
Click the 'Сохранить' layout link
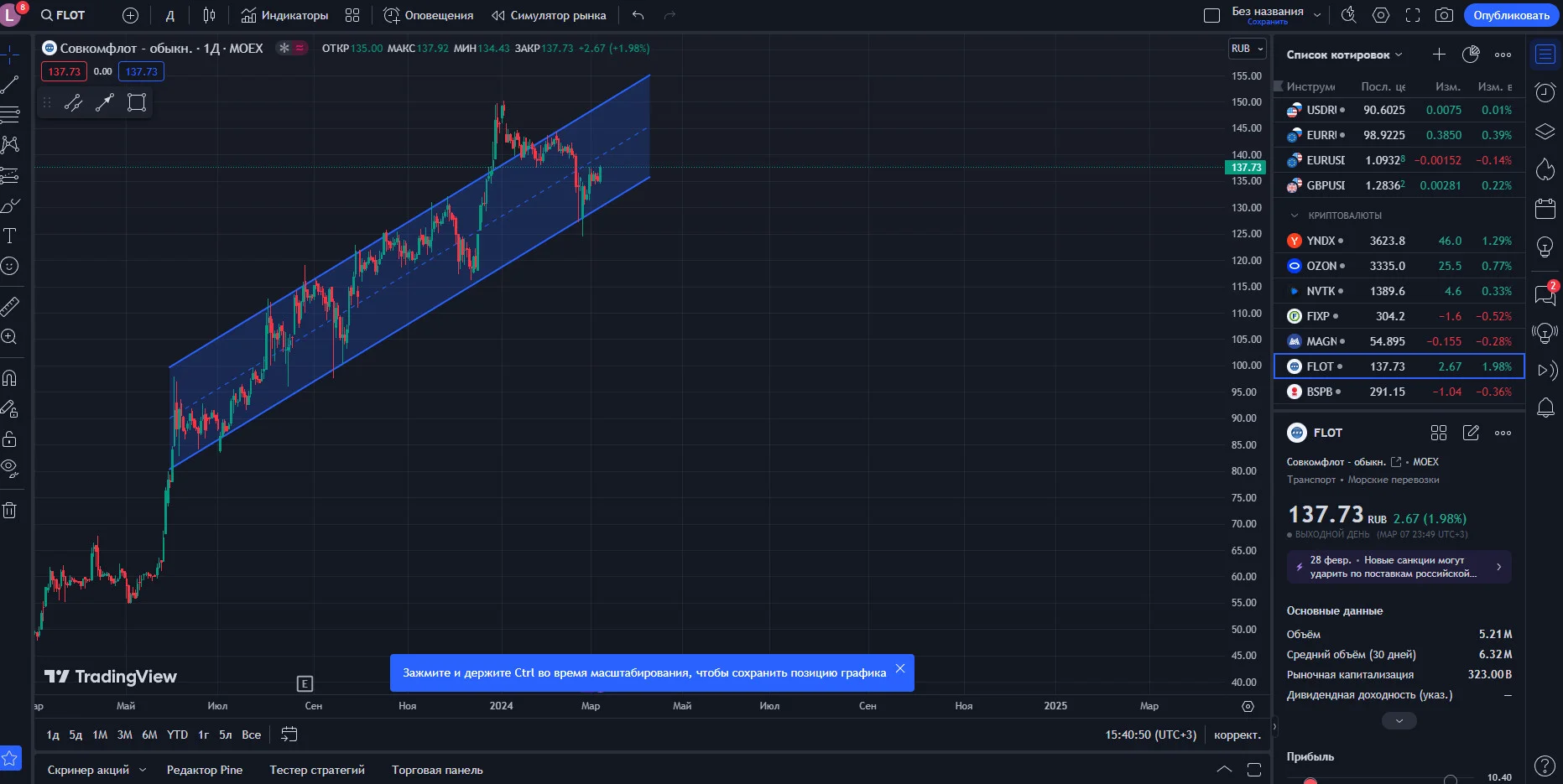point(1267,22)
